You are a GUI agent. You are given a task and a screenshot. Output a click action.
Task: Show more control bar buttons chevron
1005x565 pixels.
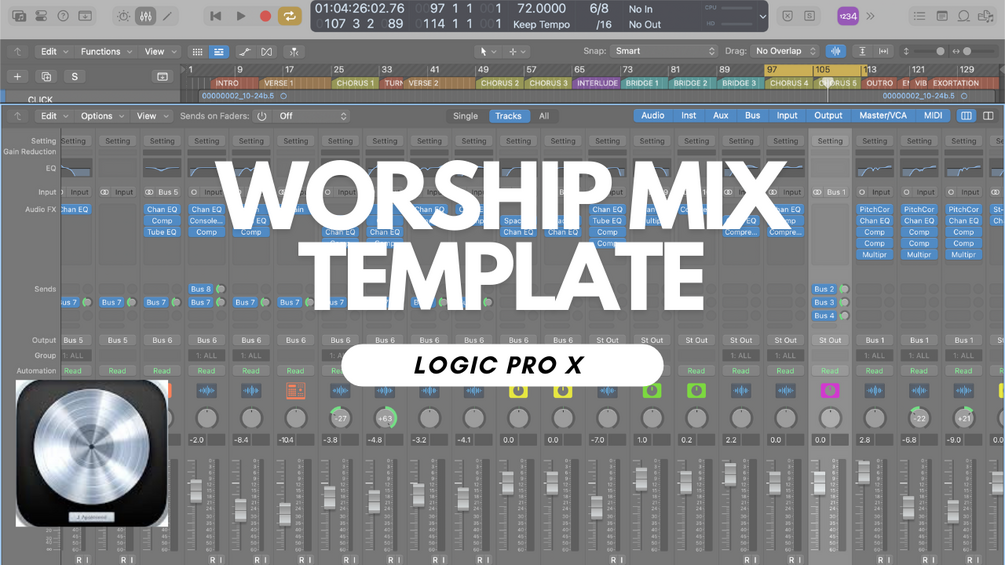pyautogui.click(x=870, y=16)
